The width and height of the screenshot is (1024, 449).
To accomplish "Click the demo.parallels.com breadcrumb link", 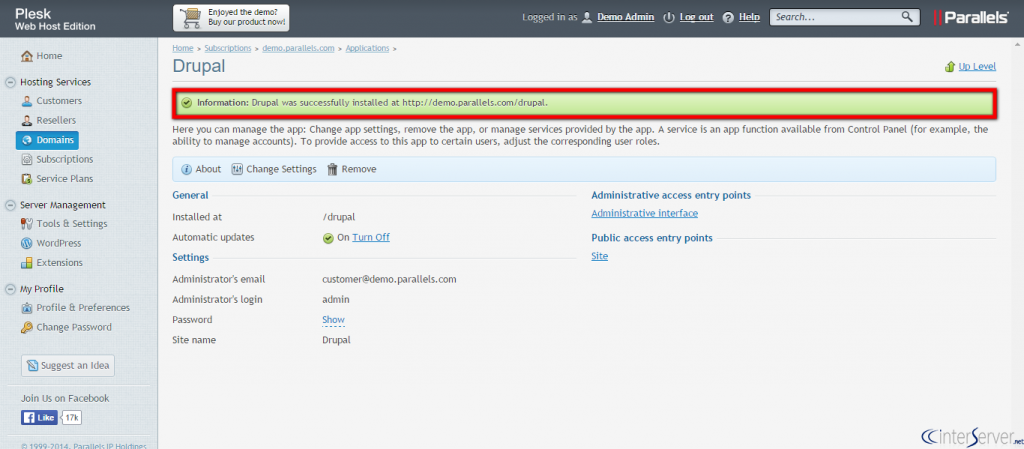I will [x=298, y=48].
